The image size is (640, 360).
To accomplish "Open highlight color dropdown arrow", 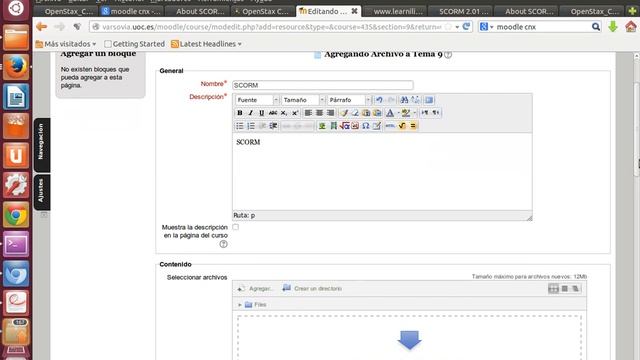I will pos(414,113).
